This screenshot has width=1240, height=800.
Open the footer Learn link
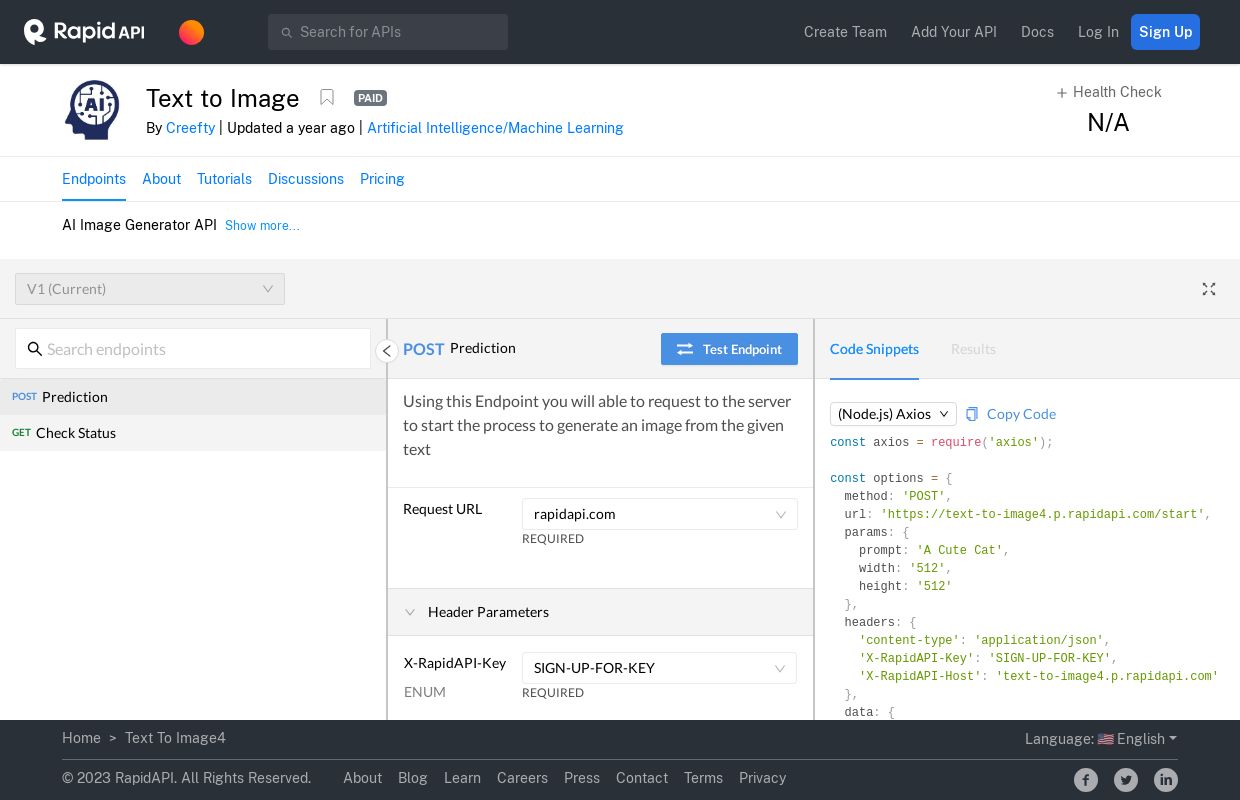(x=462, y=778)
